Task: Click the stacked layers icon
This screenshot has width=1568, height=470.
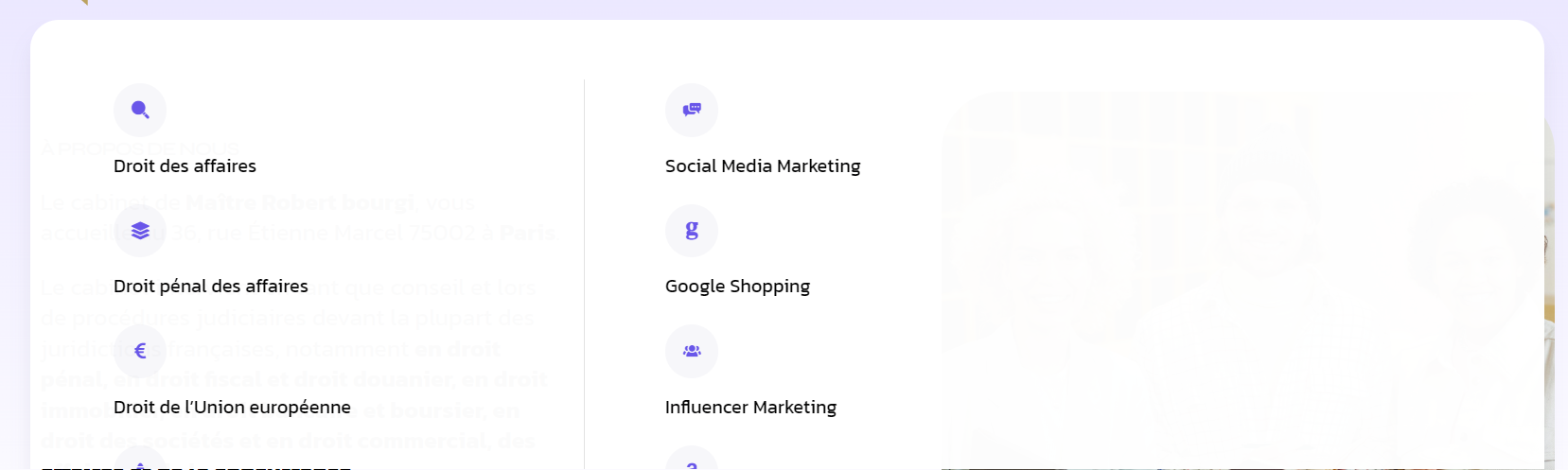Action: click(140, 231)
